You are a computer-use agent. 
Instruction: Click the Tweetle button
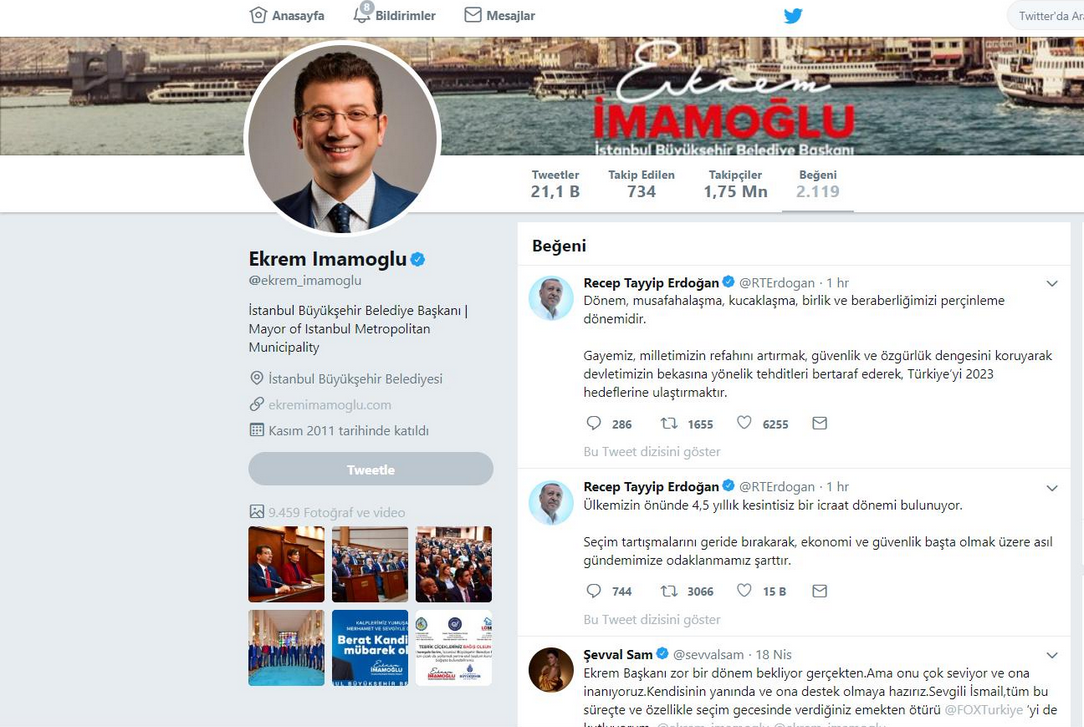pyautogui.click(x=371, y=469)
